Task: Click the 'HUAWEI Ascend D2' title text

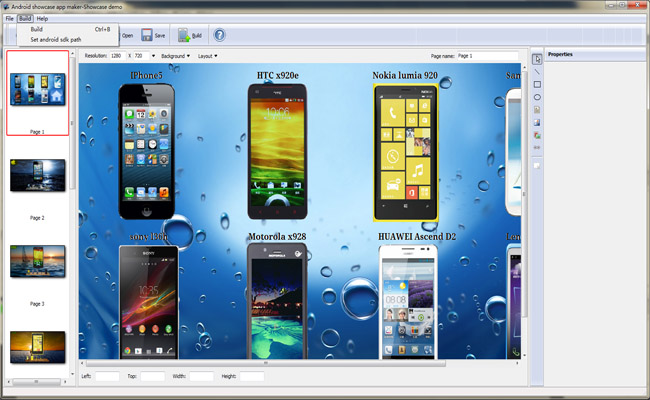Action: click(417, 237)
